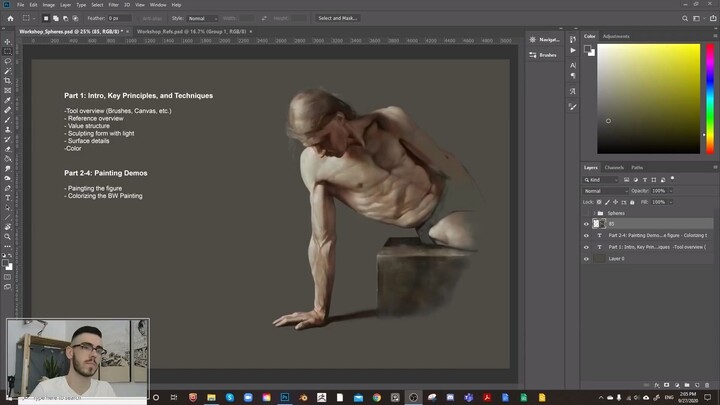Select the Eraser tool
Screen dimensions: 720x405
[7, 149]
